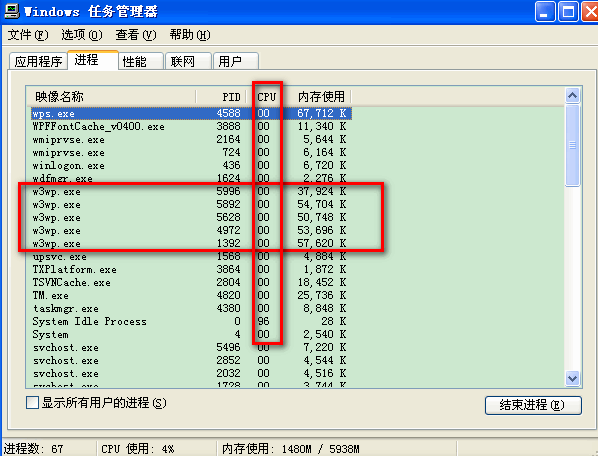Click the Task Manager title bar icon
Image resolution: width=598 pixels, height=456 pixels.
11,11
